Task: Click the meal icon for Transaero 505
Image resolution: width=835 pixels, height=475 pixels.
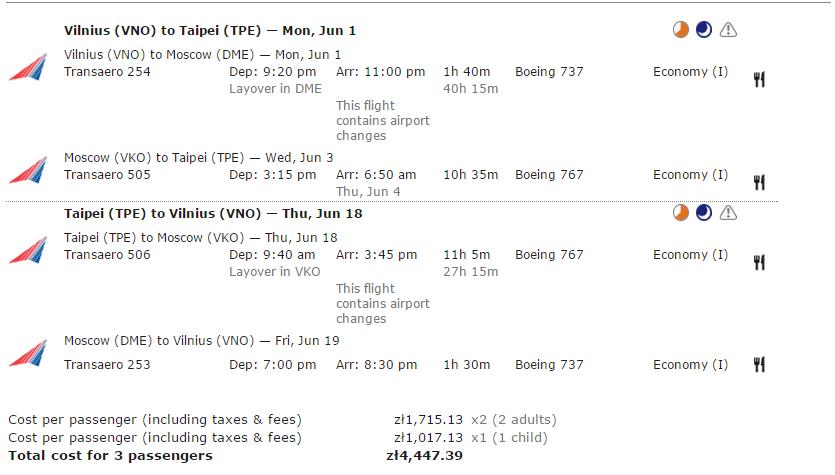Action: pos(759,183)
